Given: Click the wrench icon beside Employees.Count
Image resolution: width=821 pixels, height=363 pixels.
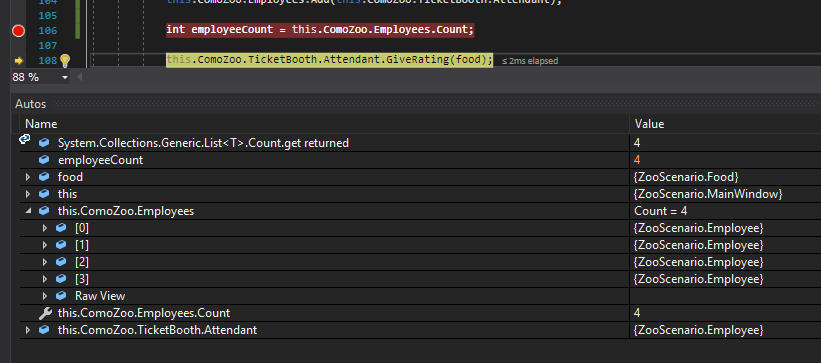Looking at the screenshot, I should point(46,313).
